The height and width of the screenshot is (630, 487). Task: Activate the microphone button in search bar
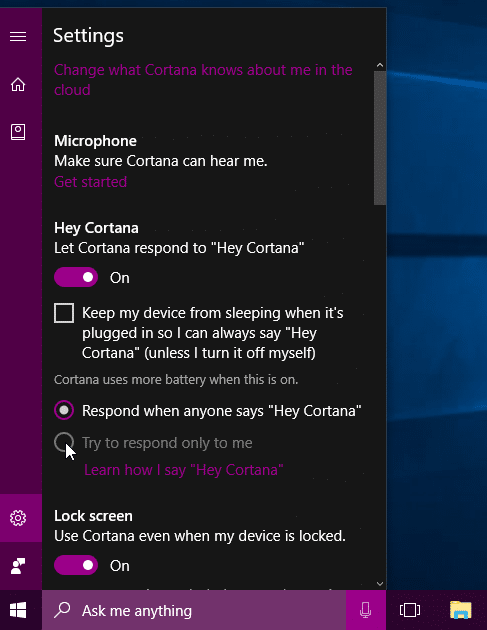click(x=366, y=610)
